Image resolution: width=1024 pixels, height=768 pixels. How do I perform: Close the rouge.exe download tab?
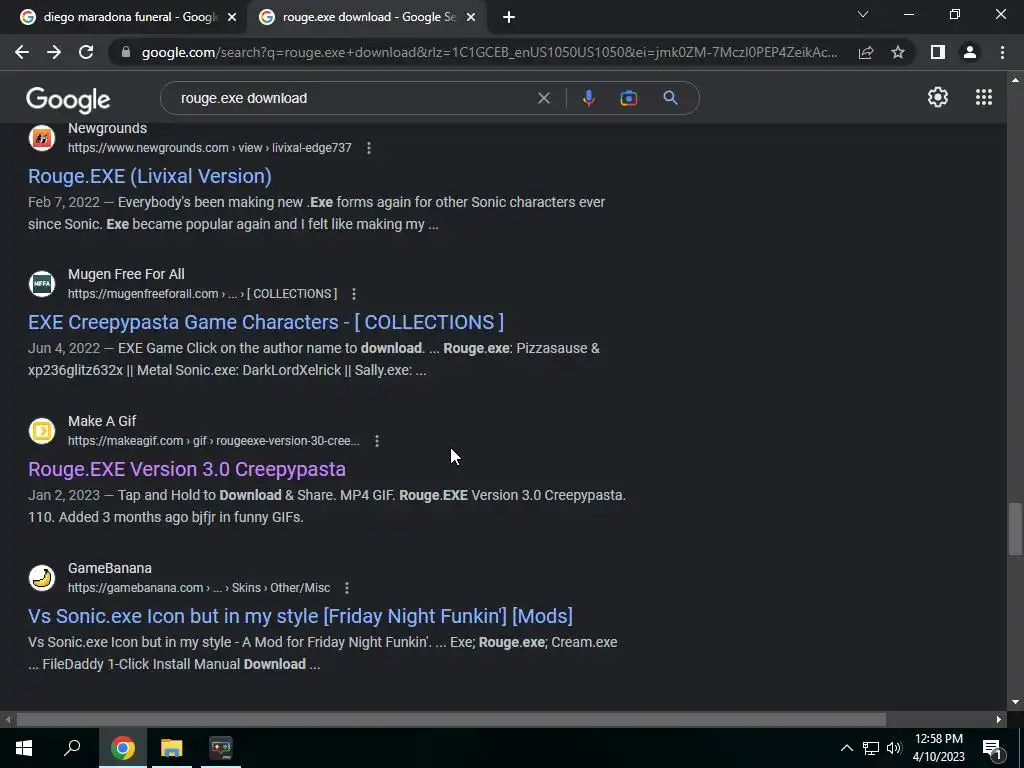(471, 17)
